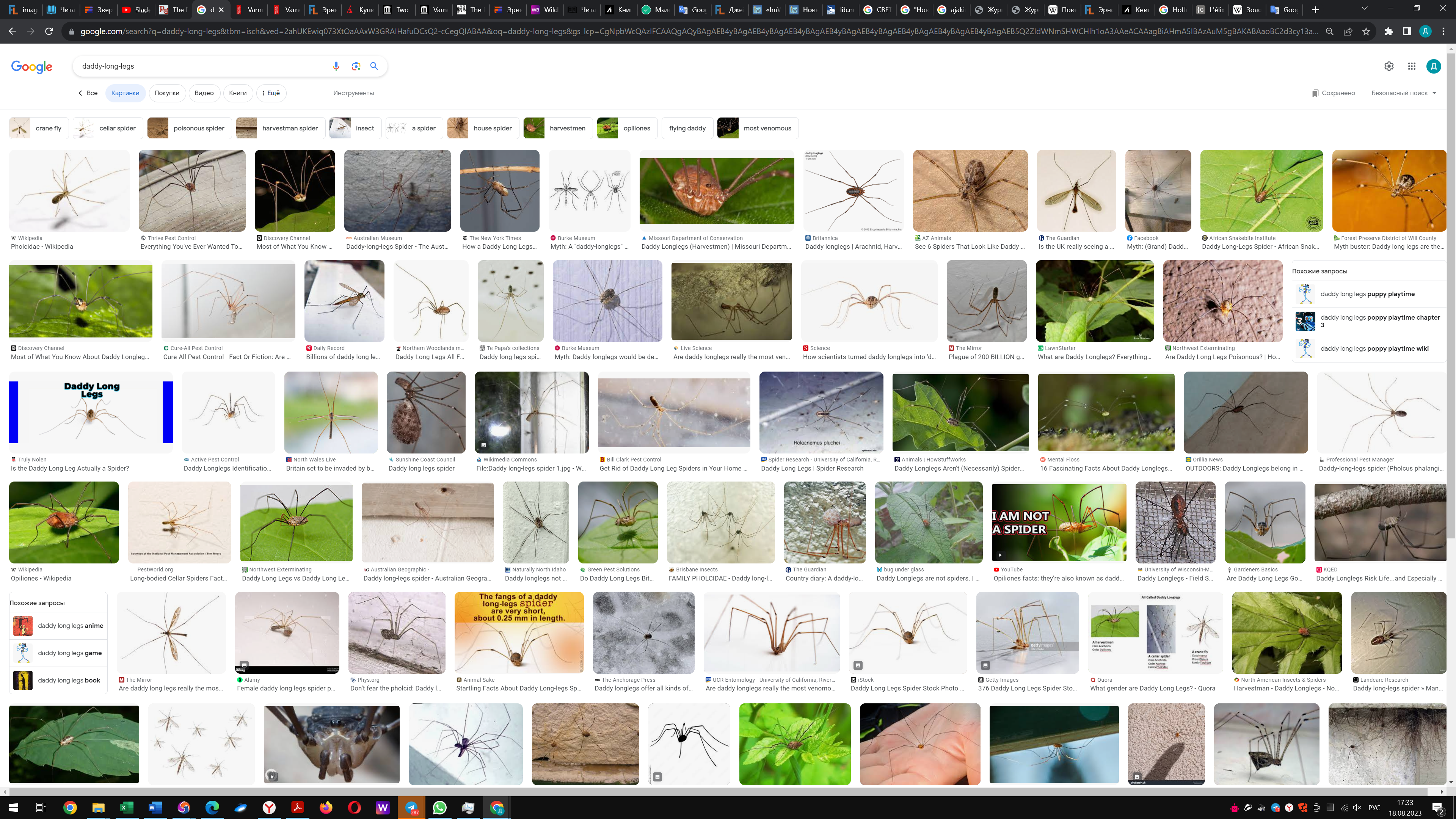Go back in browser history
1456x819 pixels.
point(13,31)
